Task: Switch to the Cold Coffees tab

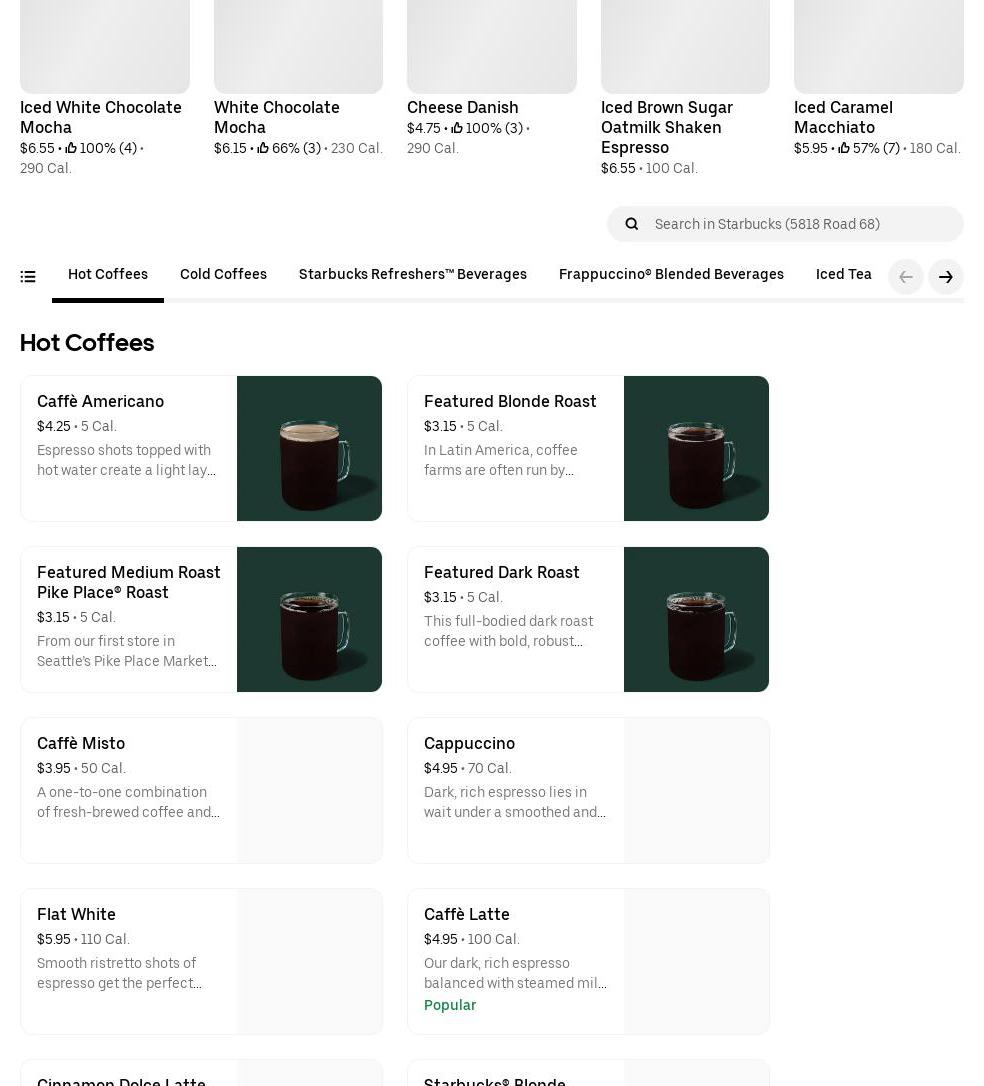Action: (223, 275)
